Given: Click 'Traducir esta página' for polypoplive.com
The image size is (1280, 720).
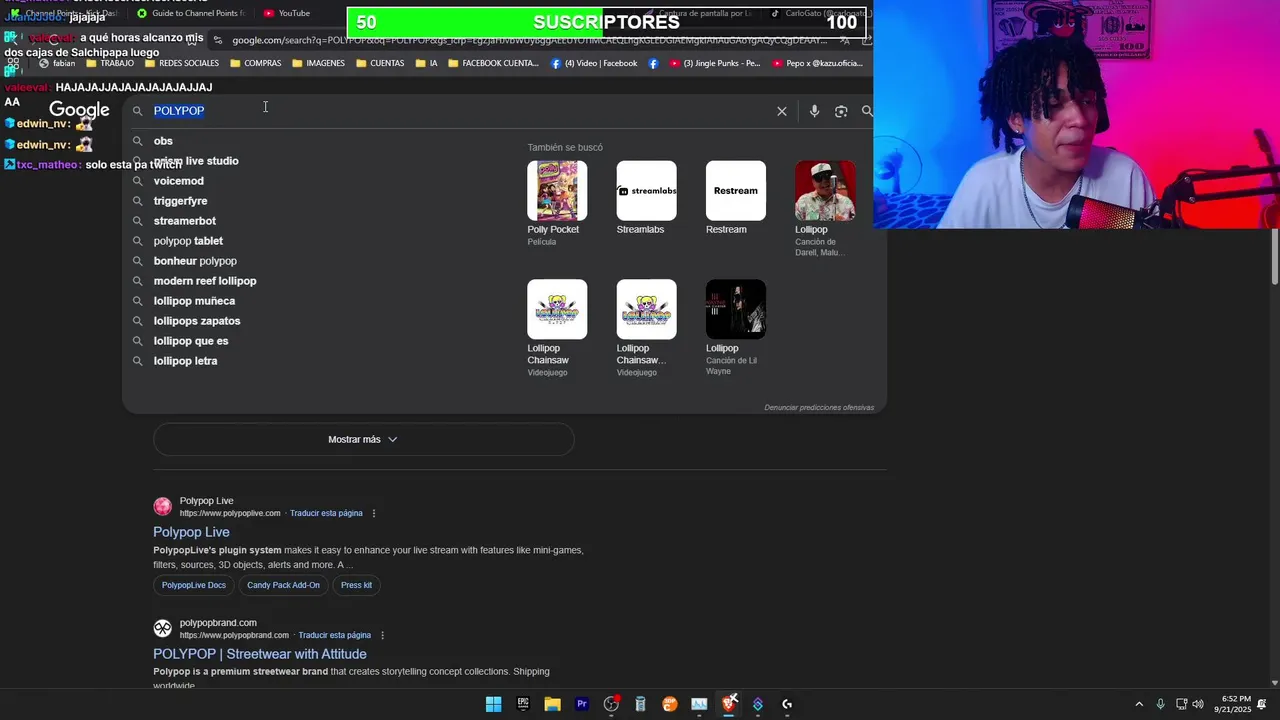Looking at the screenshot, I should 326,513.
